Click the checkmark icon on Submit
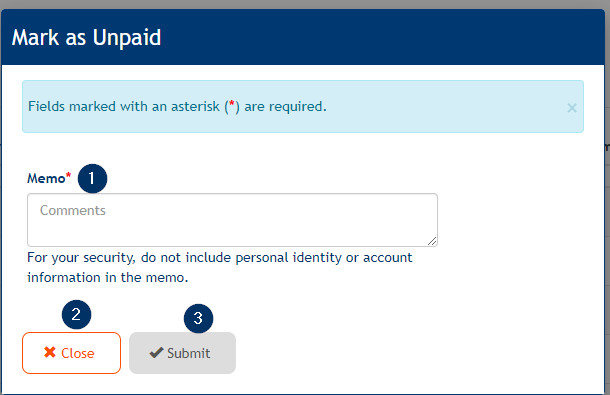610x395 pixels. (x=156, y=353)
